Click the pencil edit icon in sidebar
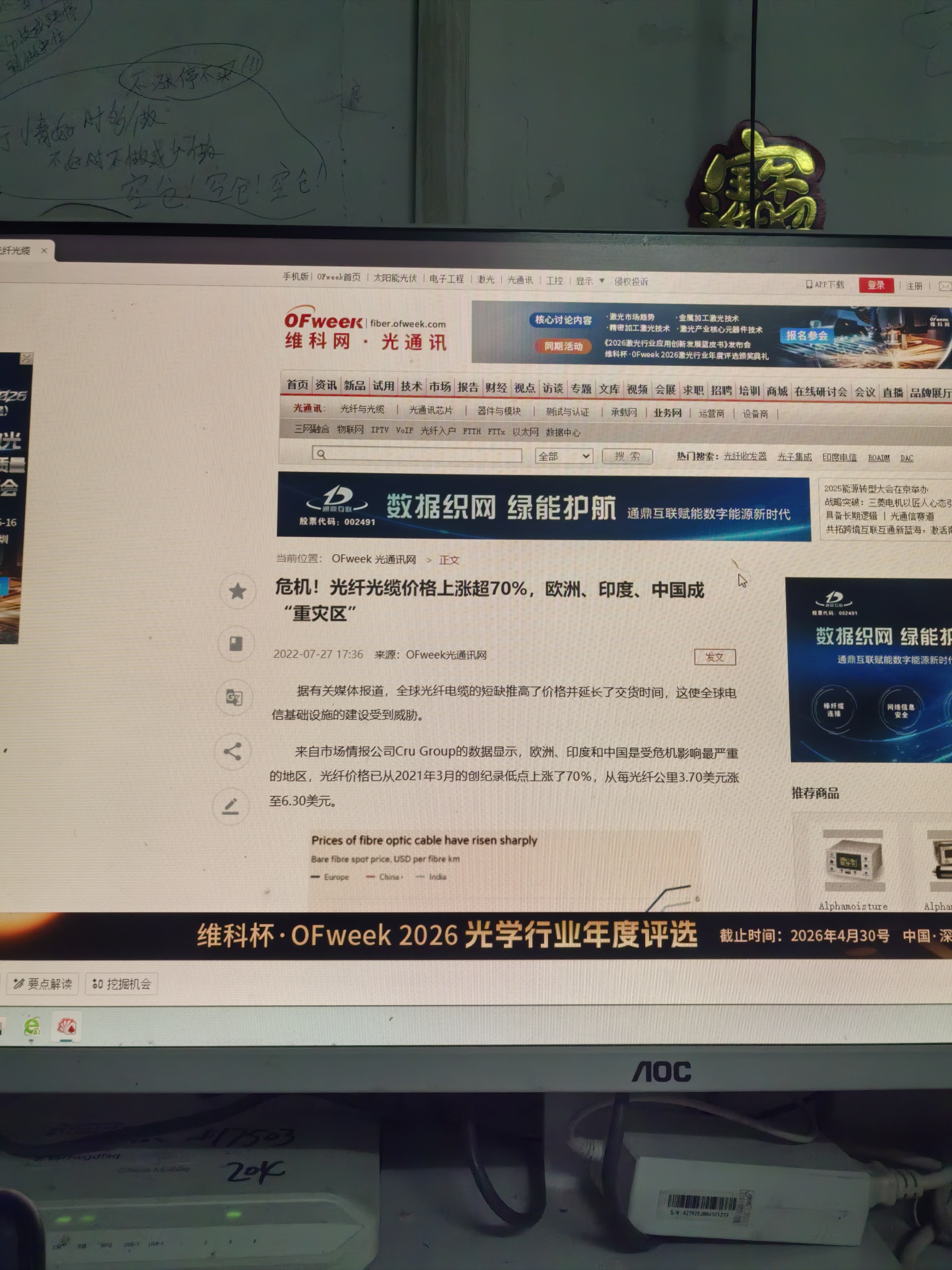952x1270 pixels. [231, 806]
